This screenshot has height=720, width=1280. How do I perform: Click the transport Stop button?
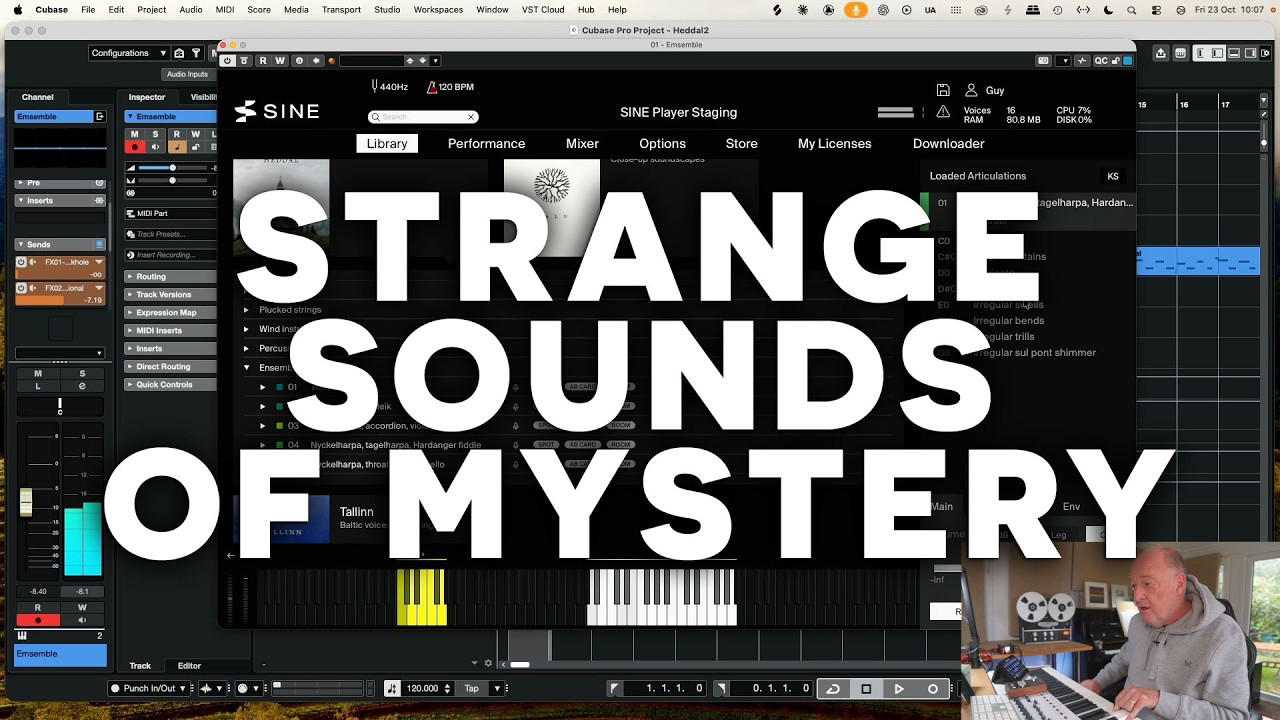pyautogui.click(x=866, y=689)
